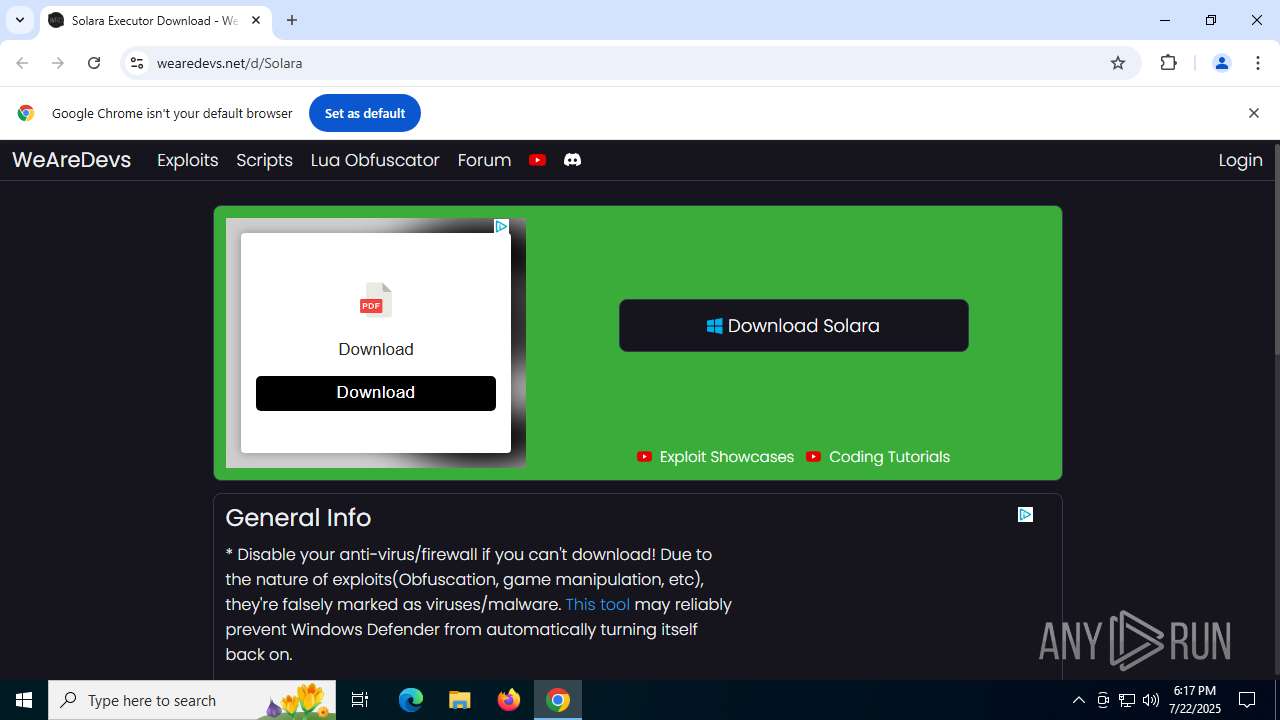The height and width of the screenshot is (720, 1280).
Task: Click the black Download button in the ad
Action: [x=376, y=393]
